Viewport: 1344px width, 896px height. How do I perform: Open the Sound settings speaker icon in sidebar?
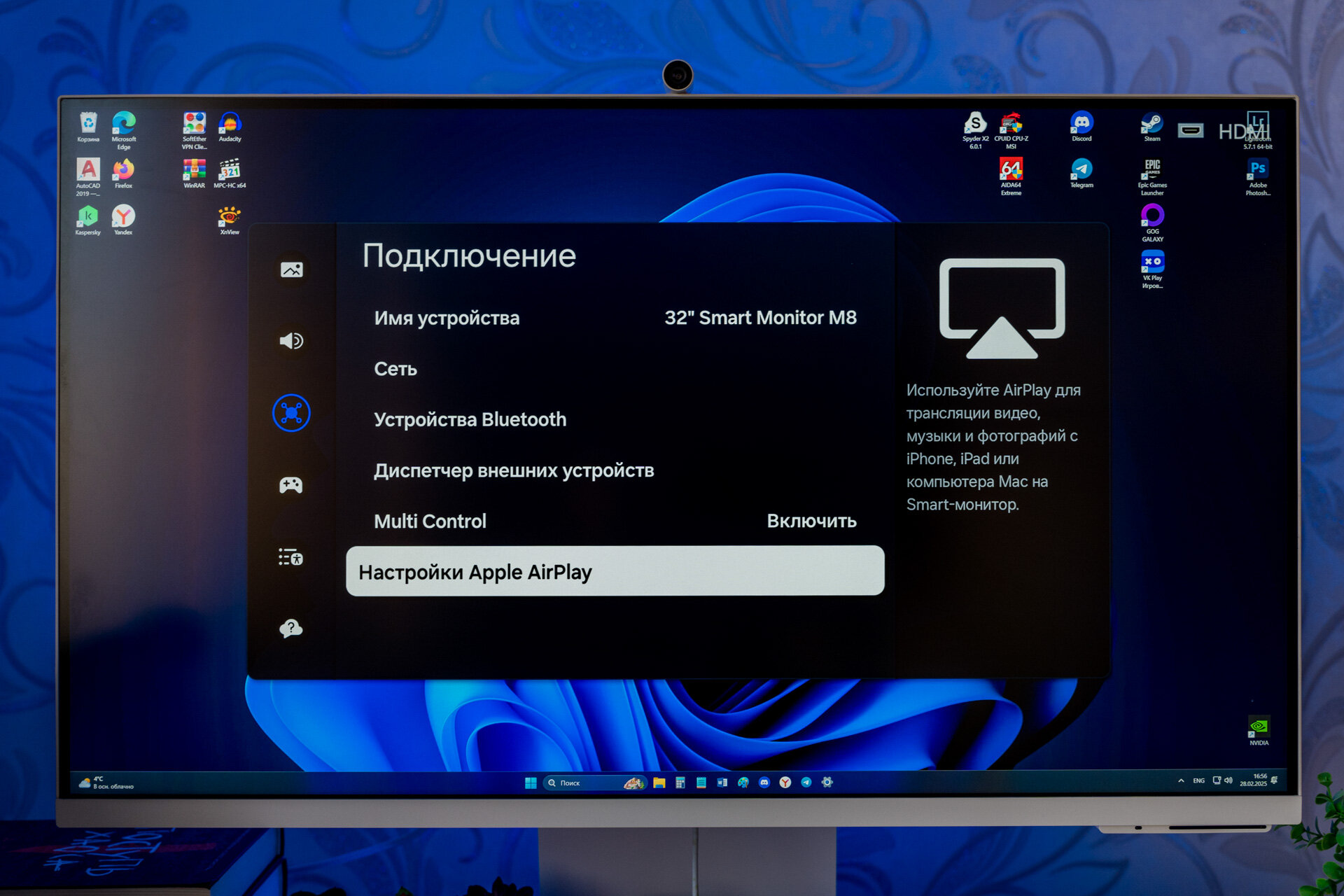point(291,341)
